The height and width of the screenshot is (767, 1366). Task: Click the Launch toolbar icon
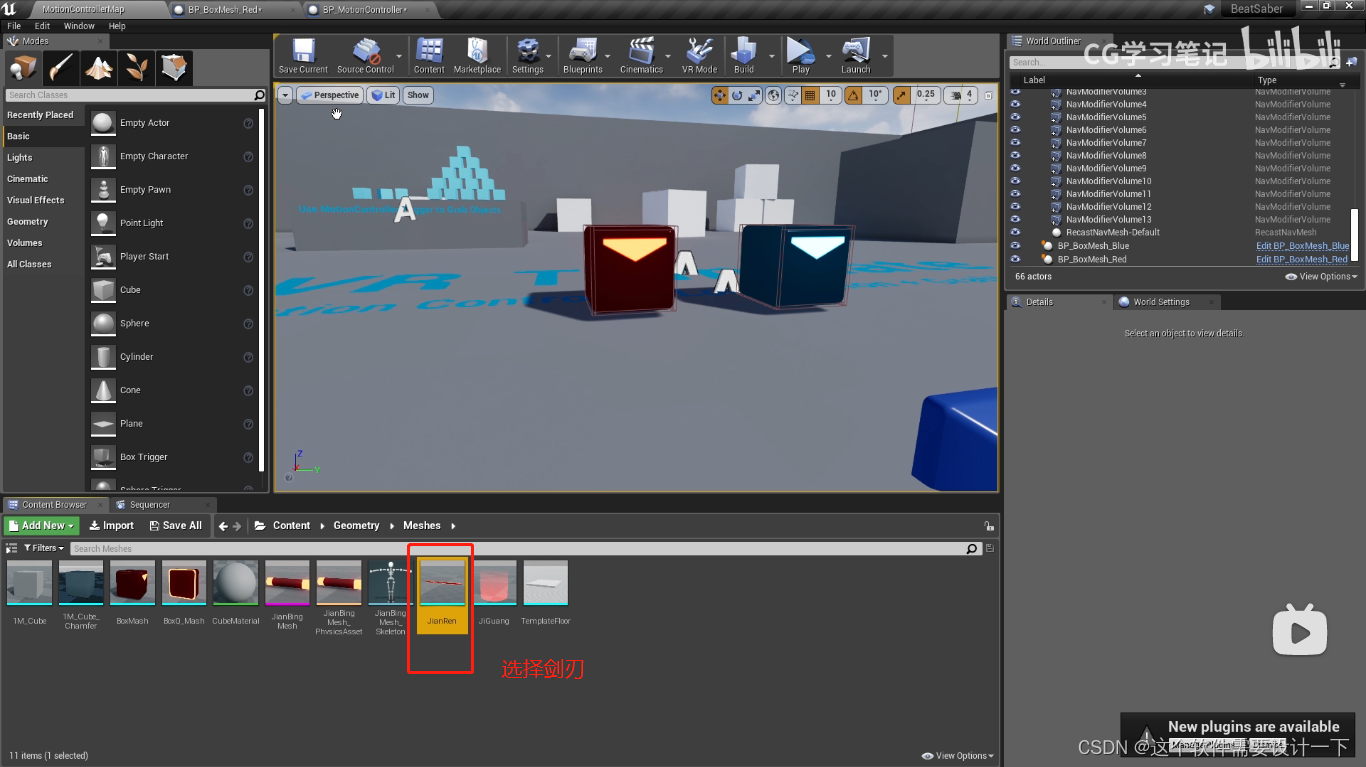[x=855, y=56]
